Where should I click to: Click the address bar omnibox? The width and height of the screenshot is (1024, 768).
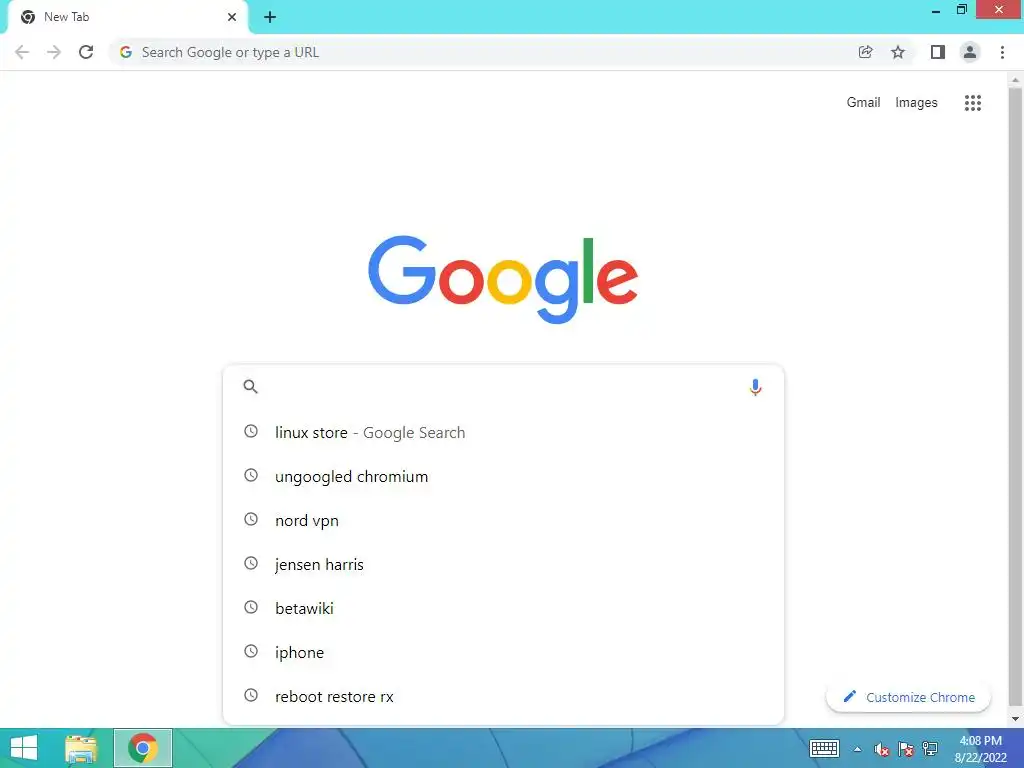click(x=483, y=52)
